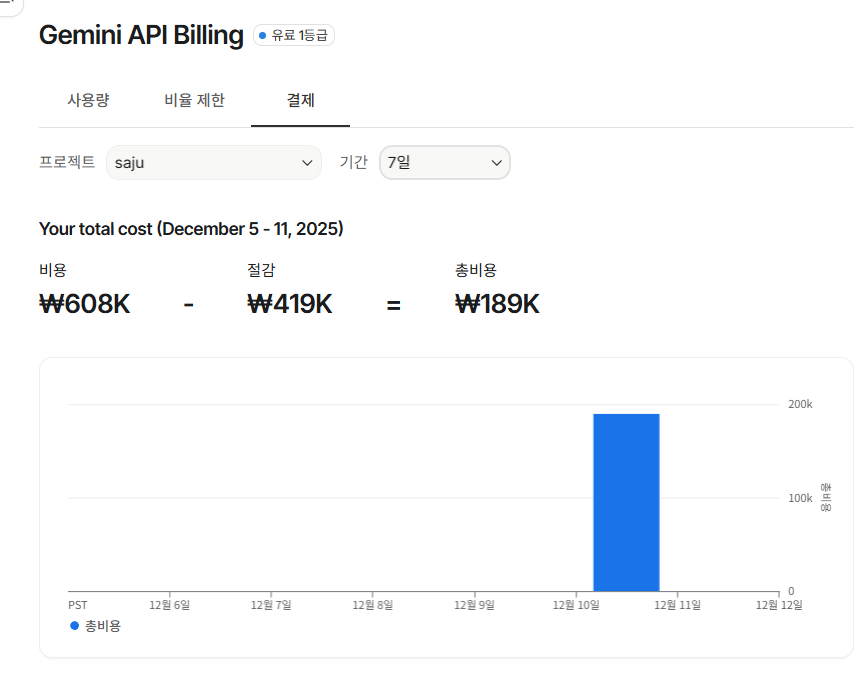Viewport: 866px width, 684px height.
Task: Select the 결제 tab
Action: [300, 100]
